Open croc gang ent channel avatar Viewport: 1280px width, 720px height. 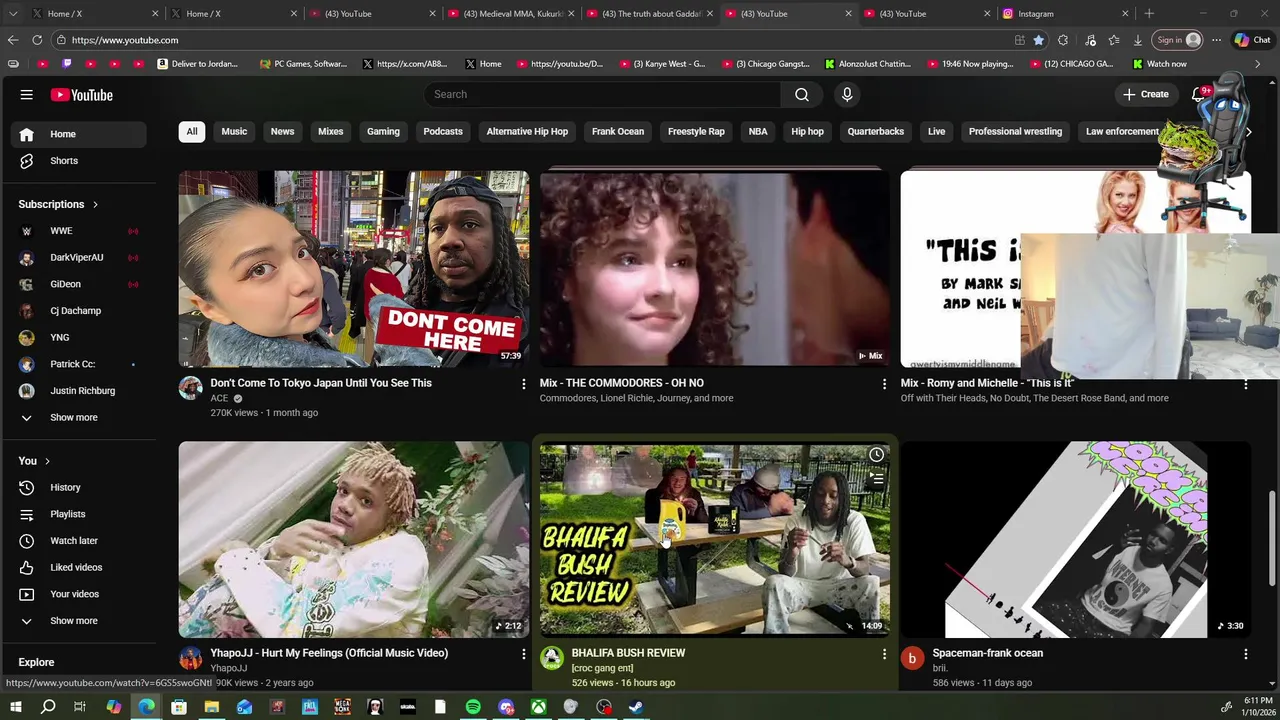pos(552,658)
